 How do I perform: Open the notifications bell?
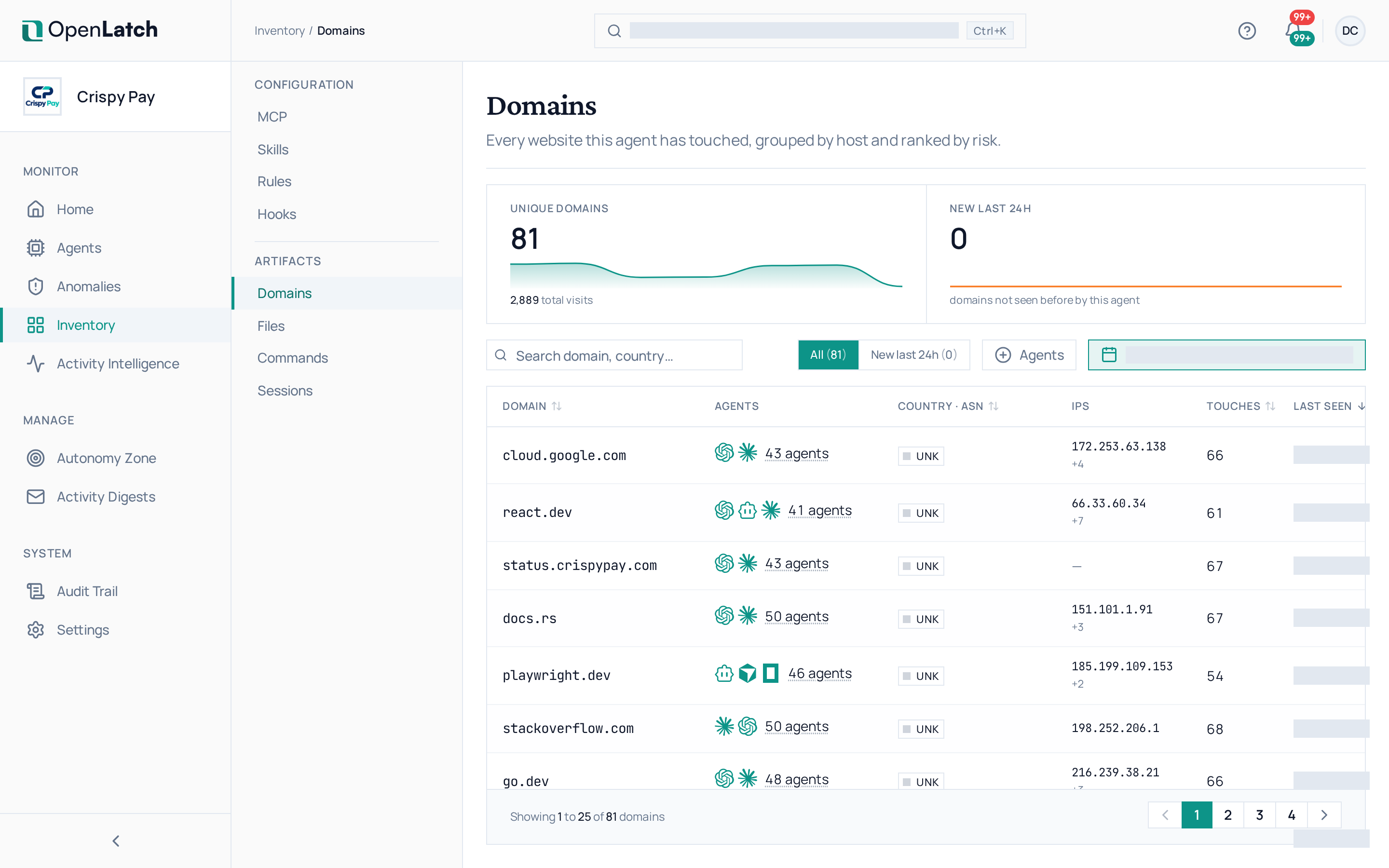pyautogui.click(x=1293, y=30)
